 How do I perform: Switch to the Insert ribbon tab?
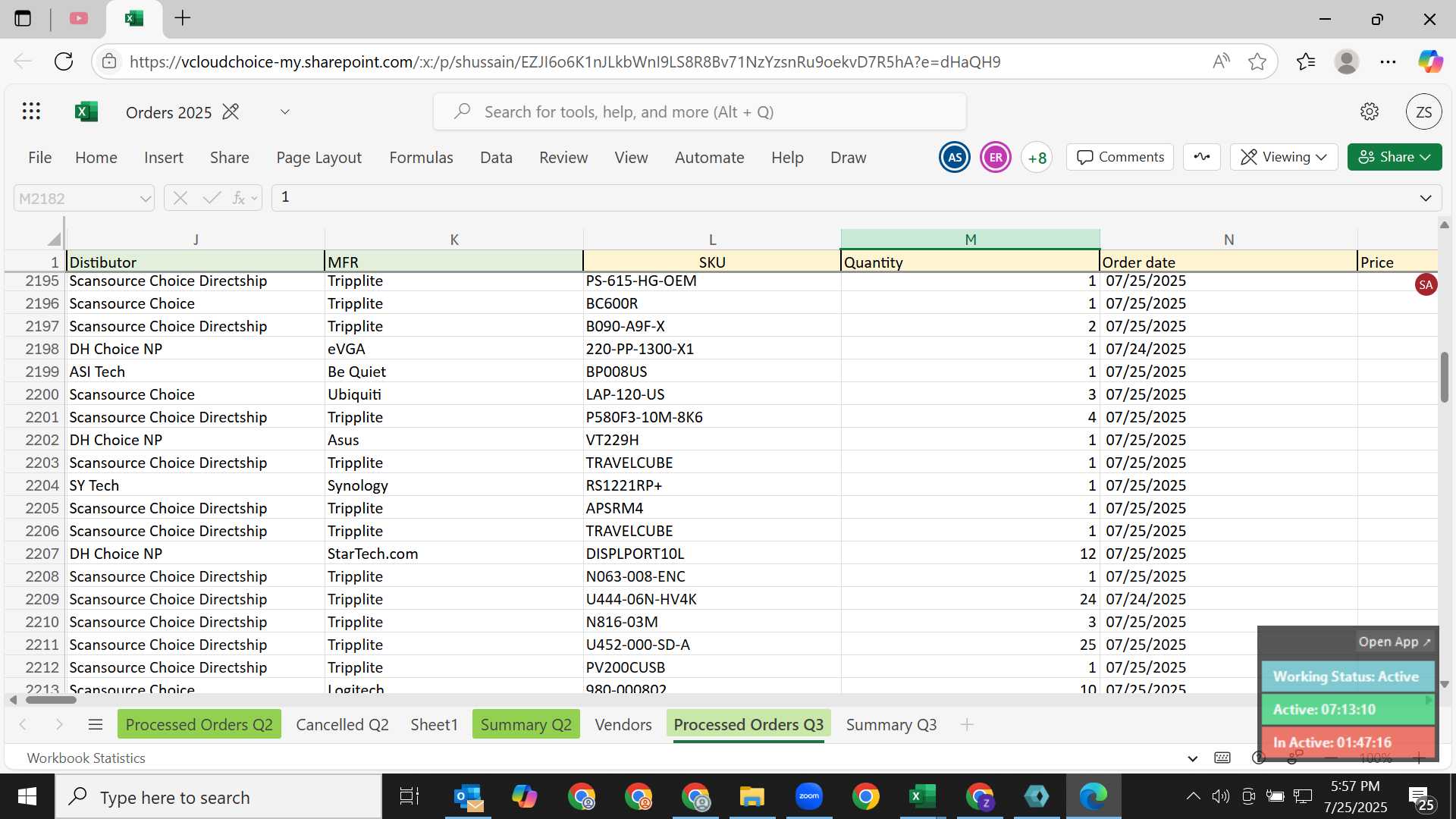coord(164,157)
